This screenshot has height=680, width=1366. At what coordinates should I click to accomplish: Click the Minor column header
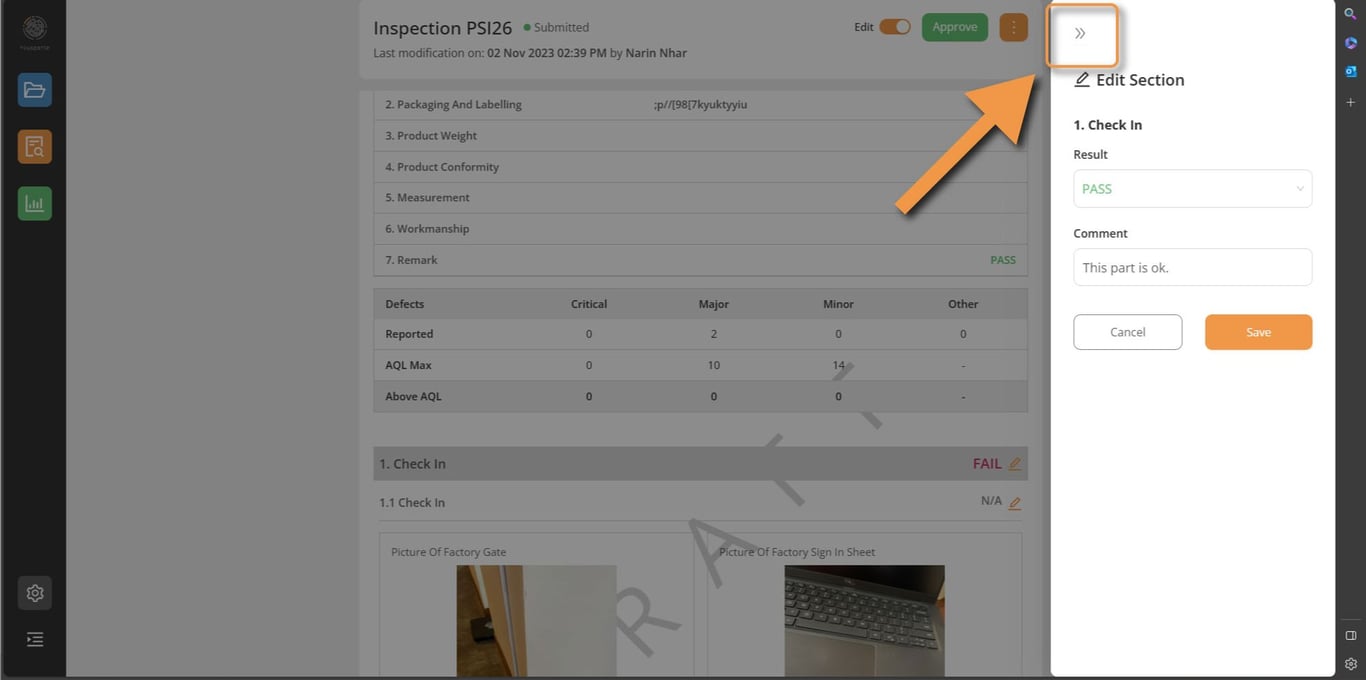838,304
